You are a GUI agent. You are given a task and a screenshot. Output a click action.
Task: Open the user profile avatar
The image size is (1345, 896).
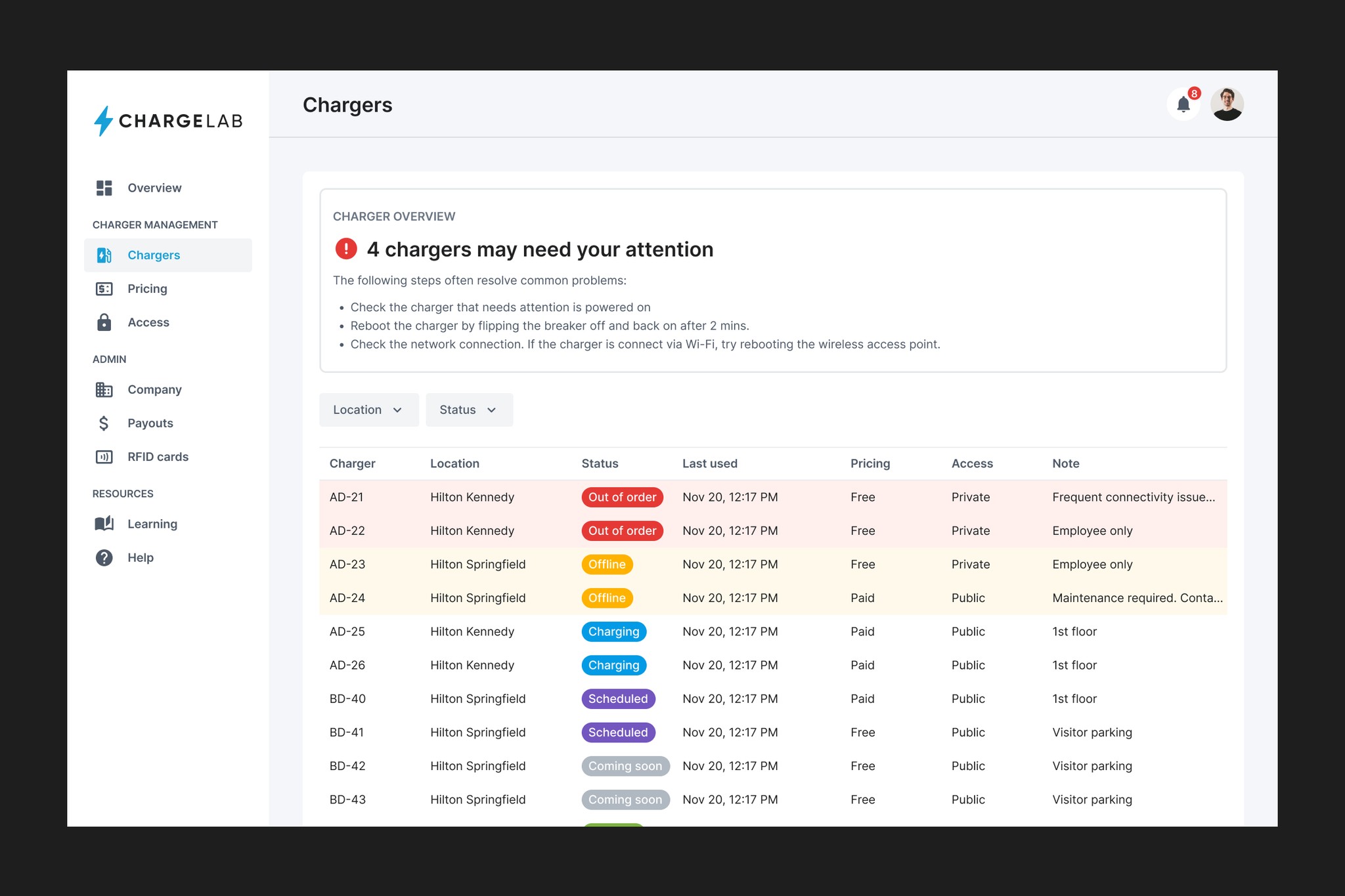point(1227,104)
